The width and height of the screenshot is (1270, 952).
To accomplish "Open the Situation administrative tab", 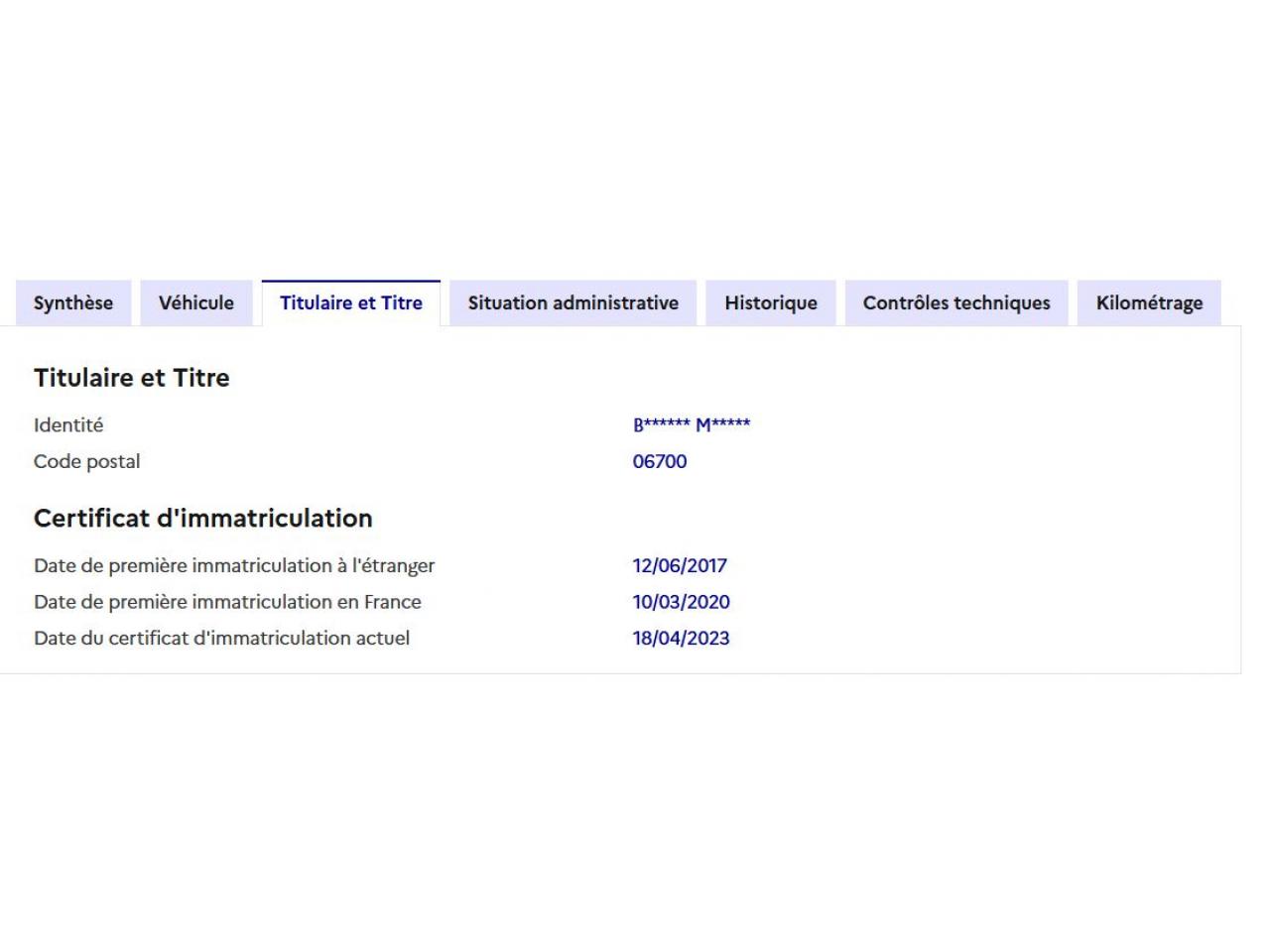I will pos(573,303).
